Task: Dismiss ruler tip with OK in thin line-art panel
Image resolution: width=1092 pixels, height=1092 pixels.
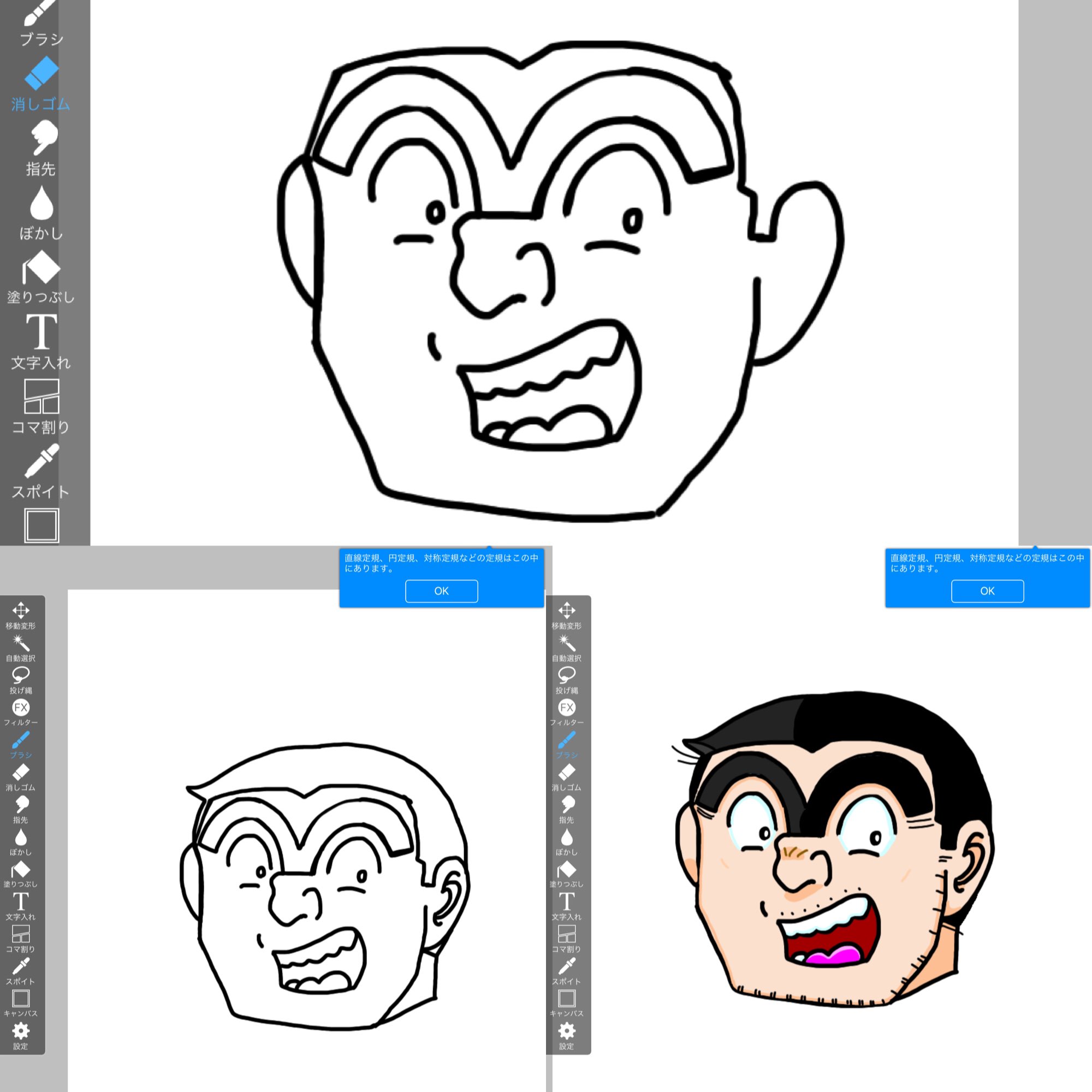Action: point(441,591)
